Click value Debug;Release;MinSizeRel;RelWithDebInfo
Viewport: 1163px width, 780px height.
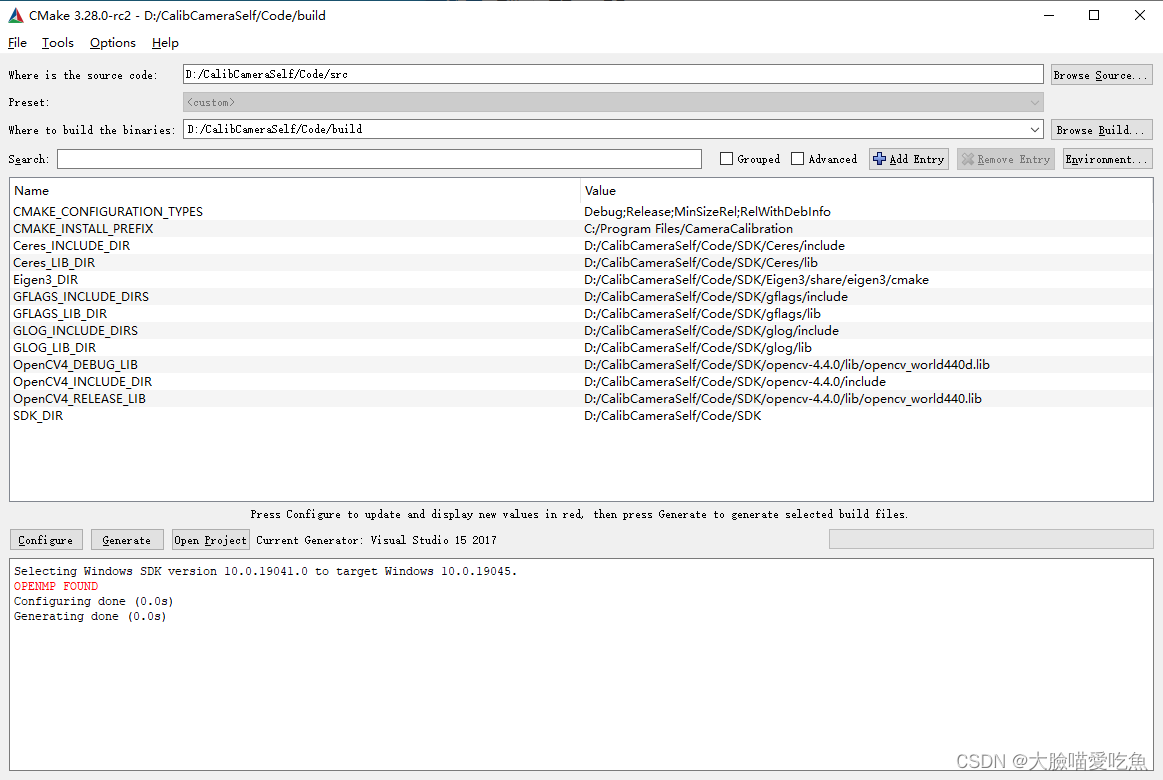(x=707, y=211)
